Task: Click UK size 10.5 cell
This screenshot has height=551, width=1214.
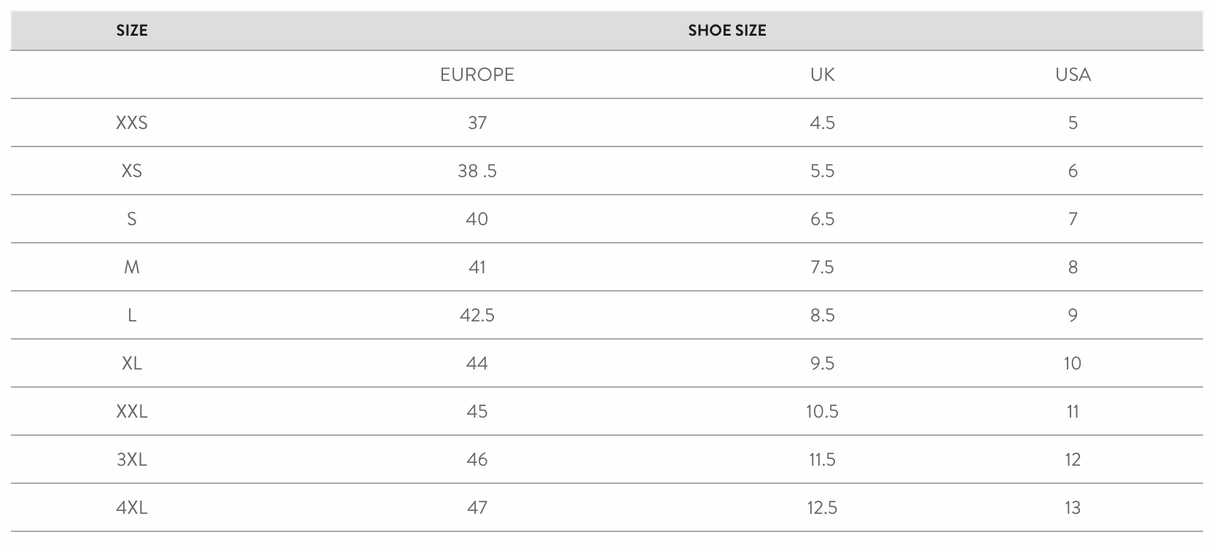Action: [x=822, y=411]
